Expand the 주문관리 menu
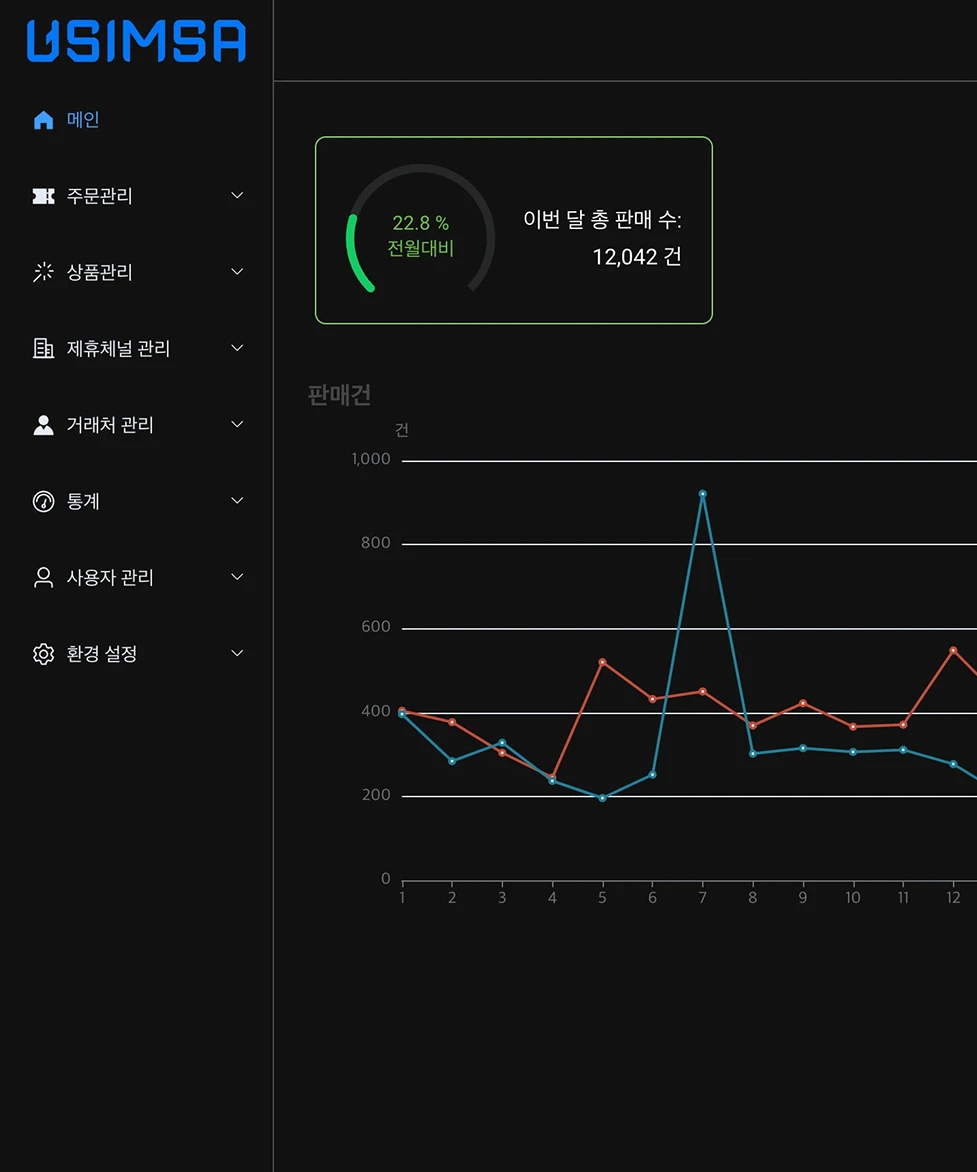Image resolution: width=977 pixels, height=1172 pixels. (236, 195)
